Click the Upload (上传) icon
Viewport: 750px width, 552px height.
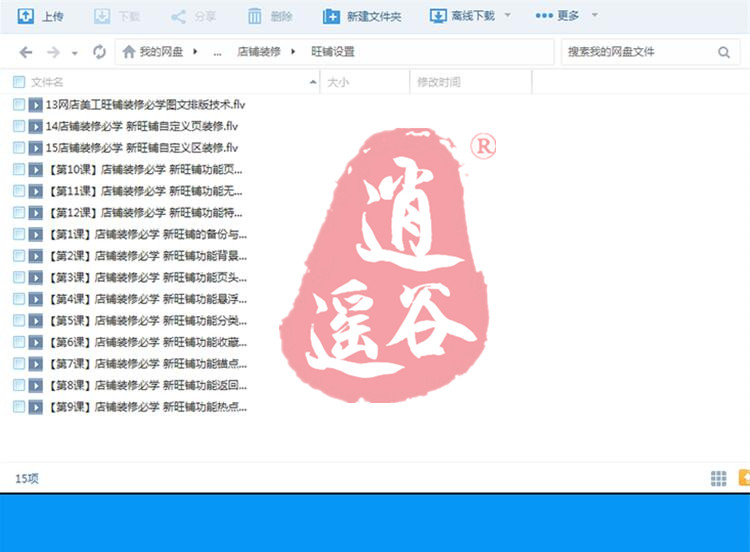pos(25,16)
